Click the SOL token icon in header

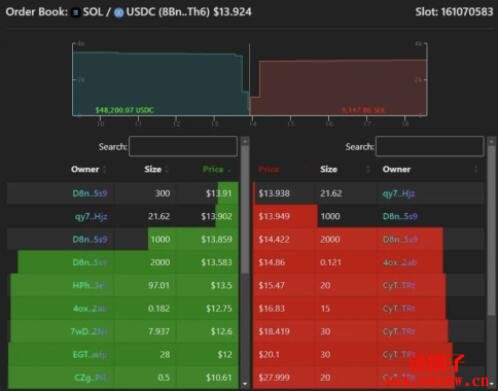pyautogui.click(x=76, y=13)
